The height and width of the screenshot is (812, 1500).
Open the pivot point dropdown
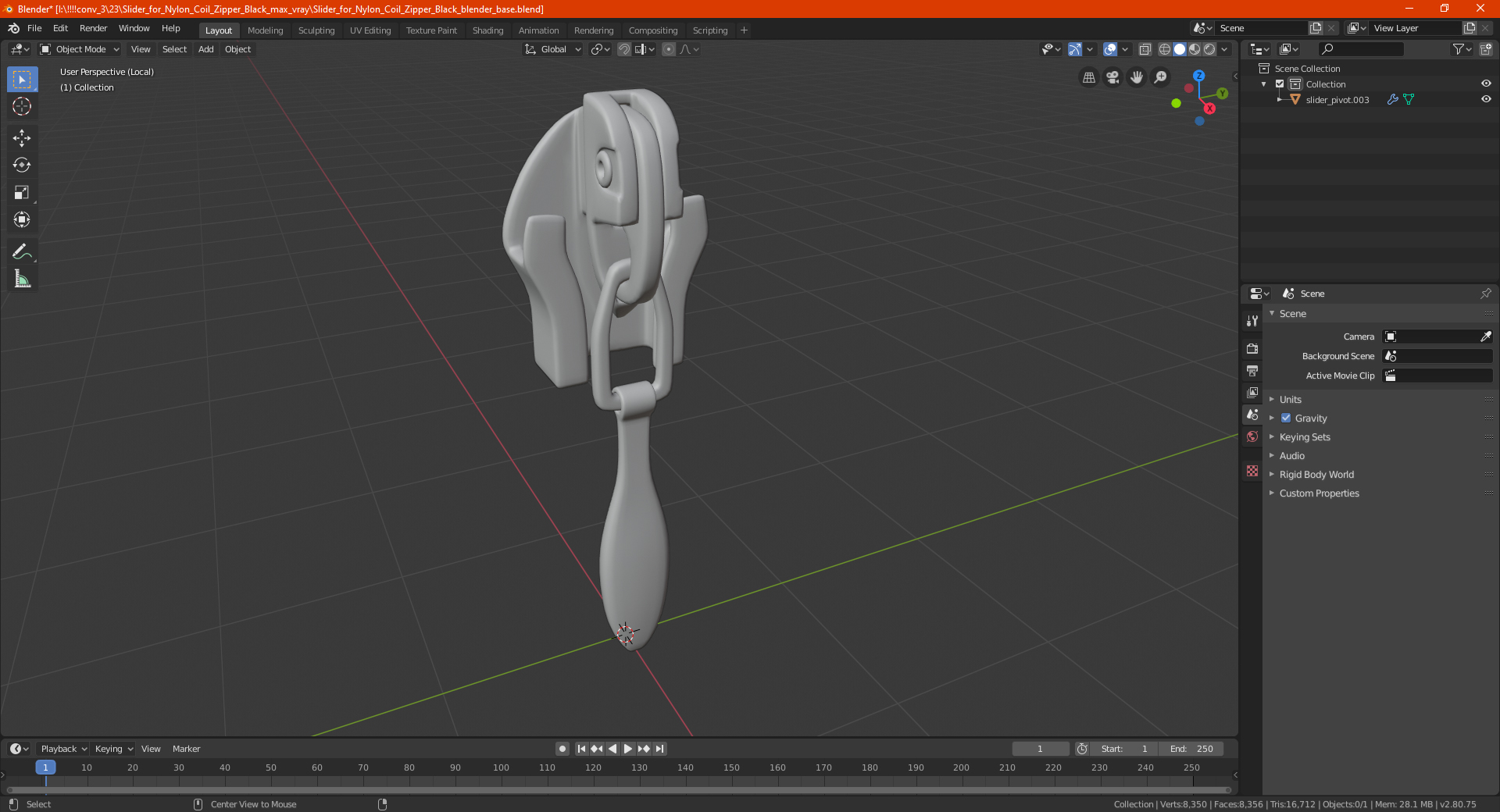pos(600,49)
